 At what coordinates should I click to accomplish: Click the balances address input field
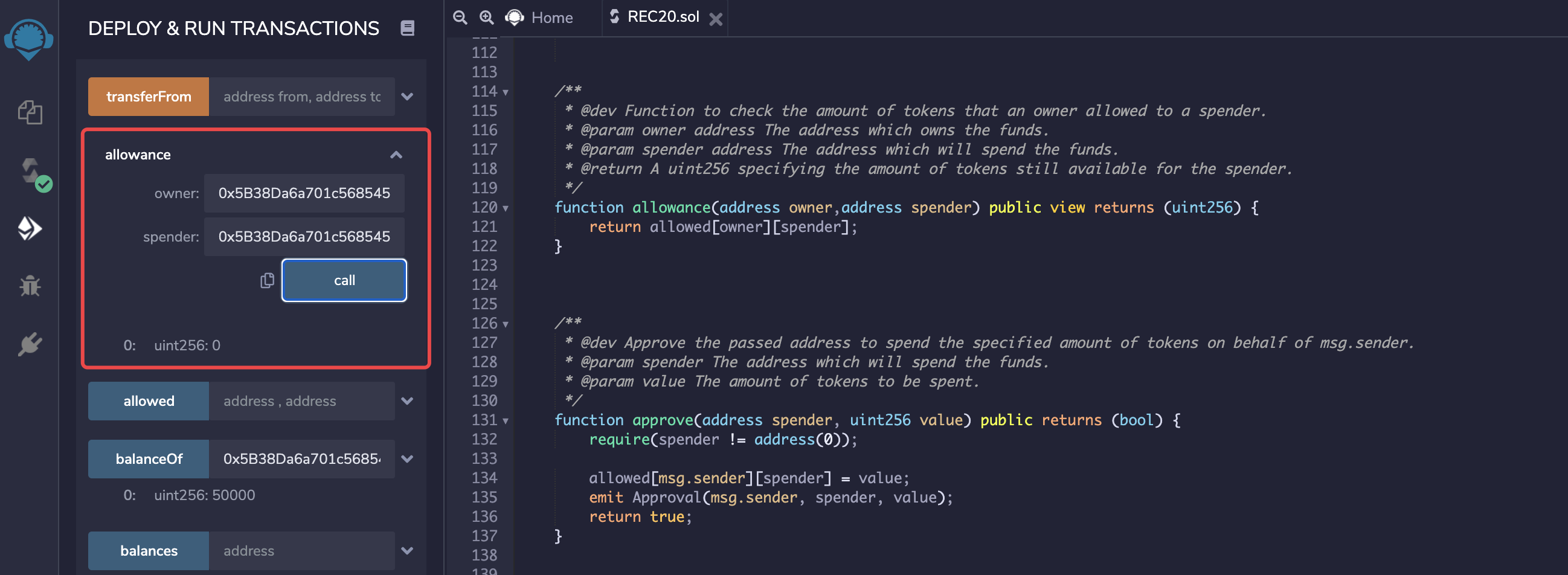pos(302,551)
